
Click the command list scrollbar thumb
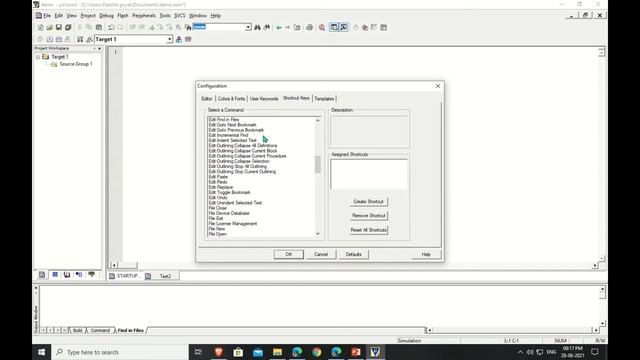pos(318,164)
